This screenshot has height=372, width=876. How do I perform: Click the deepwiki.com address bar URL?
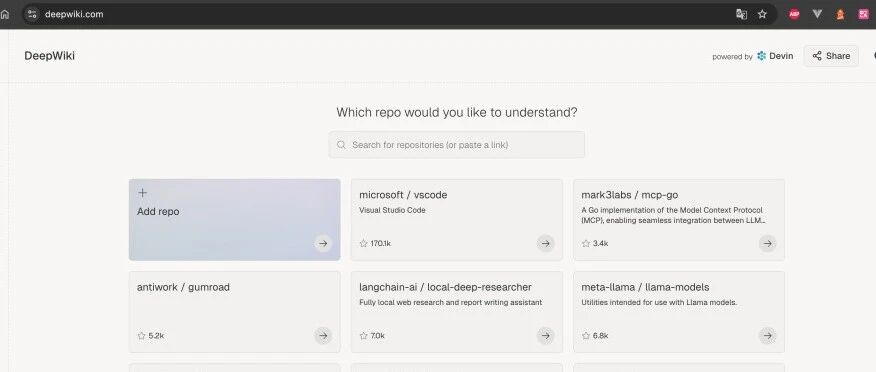click(74, 15)
